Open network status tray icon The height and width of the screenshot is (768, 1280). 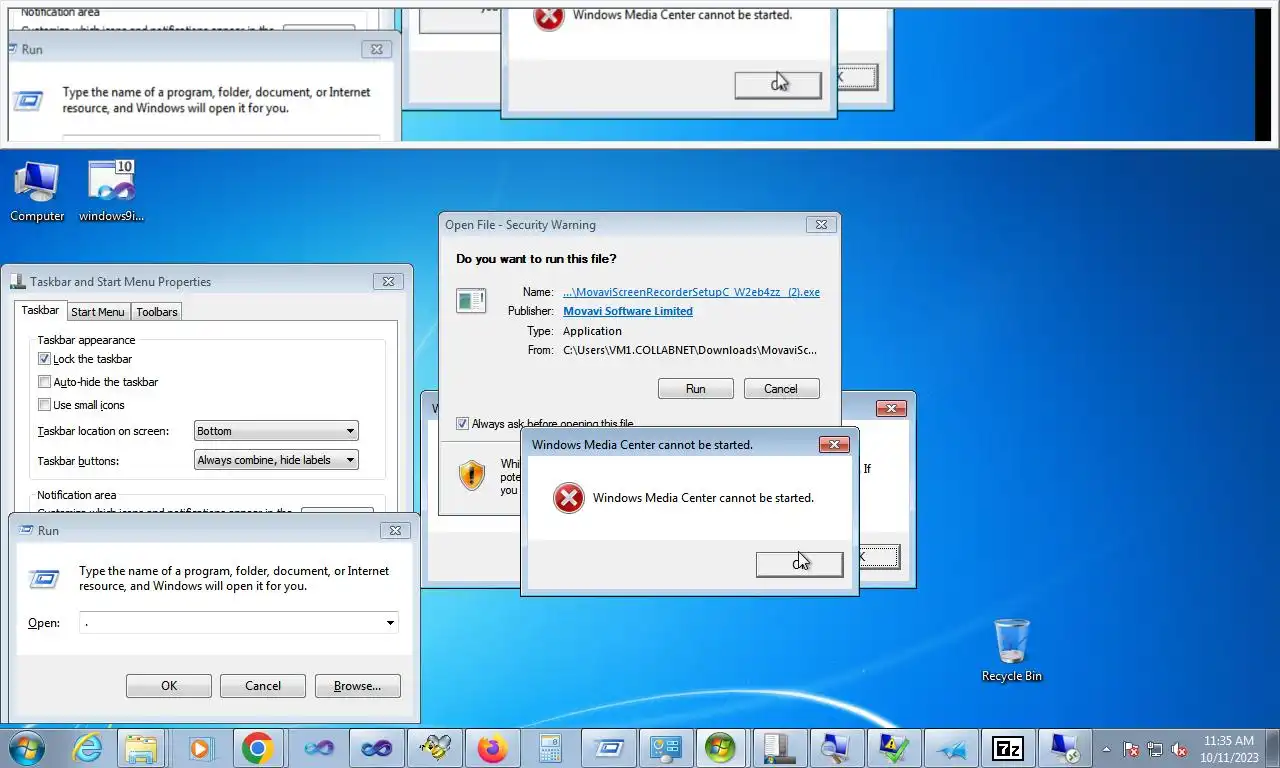(1155, 749)
